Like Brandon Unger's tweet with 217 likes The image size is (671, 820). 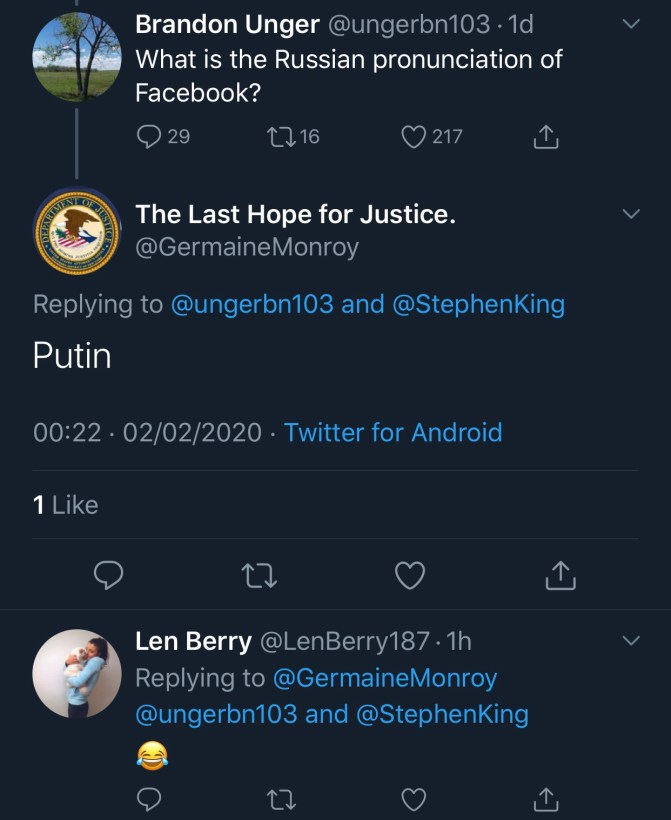click(414, 137)
